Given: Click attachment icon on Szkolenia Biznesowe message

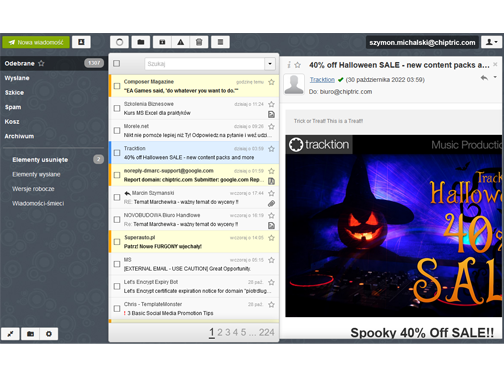Looking at the screenshot, I should [x=272, y=114].
